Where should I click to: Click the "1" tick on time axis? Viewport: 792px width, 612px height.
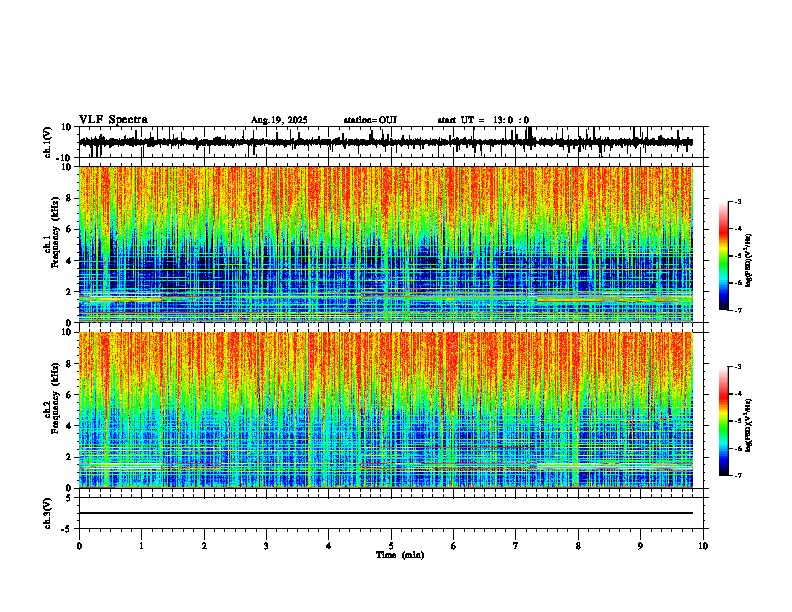[141, 546]
